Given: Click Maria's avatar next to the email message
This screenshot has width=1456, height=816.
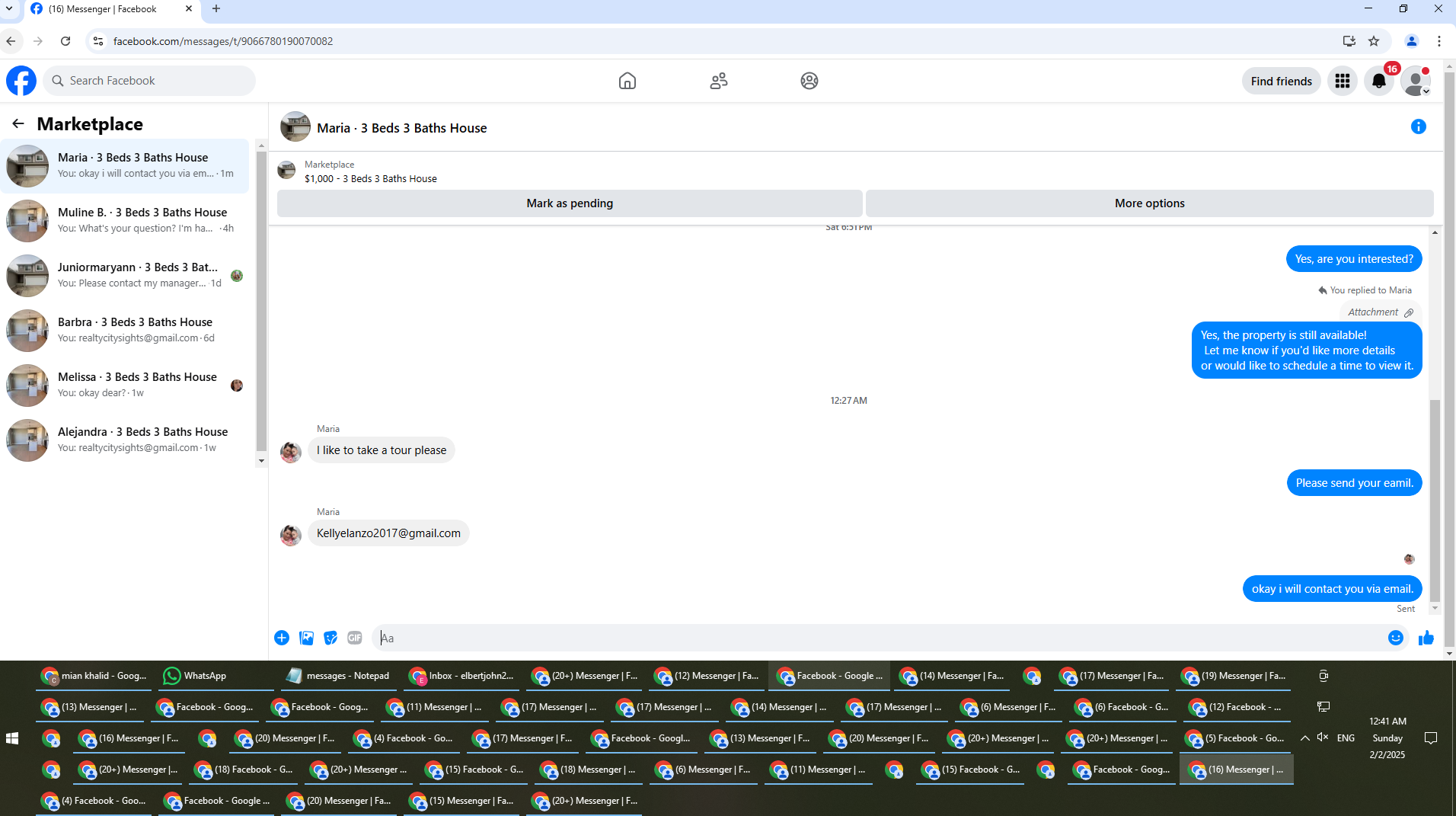Looking at the screenshot, I should [x=290, y=535].
